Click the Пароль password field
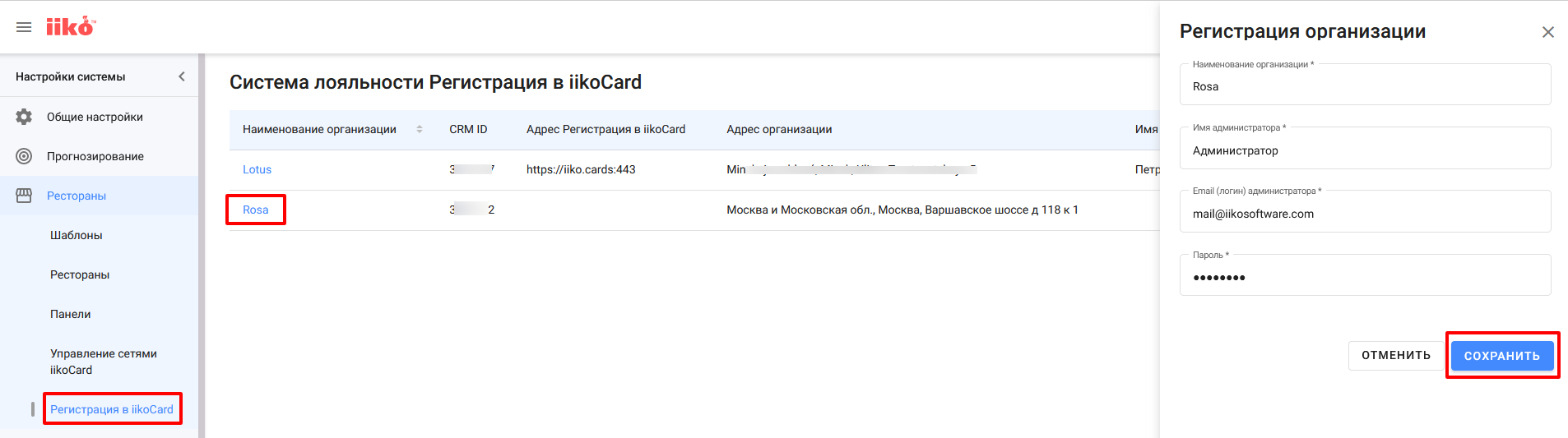1568x438 pixels. (x=1364, y=277)
